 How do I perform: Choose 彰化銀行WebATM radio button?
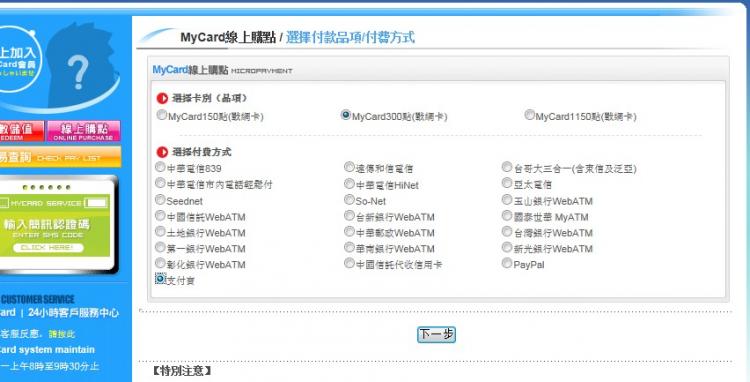[160, 263]
